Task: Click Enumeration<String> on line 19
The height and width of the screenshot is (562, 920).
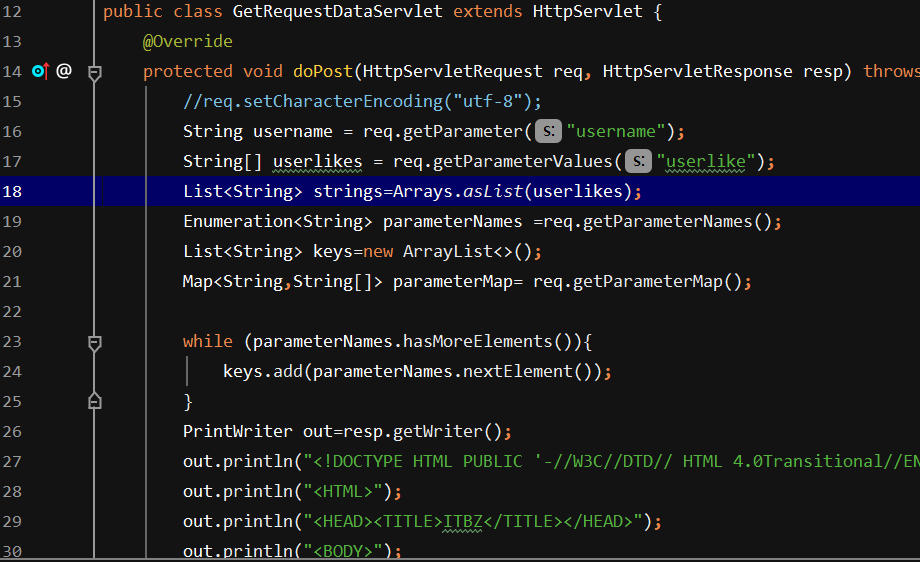Action: point(278,221)
